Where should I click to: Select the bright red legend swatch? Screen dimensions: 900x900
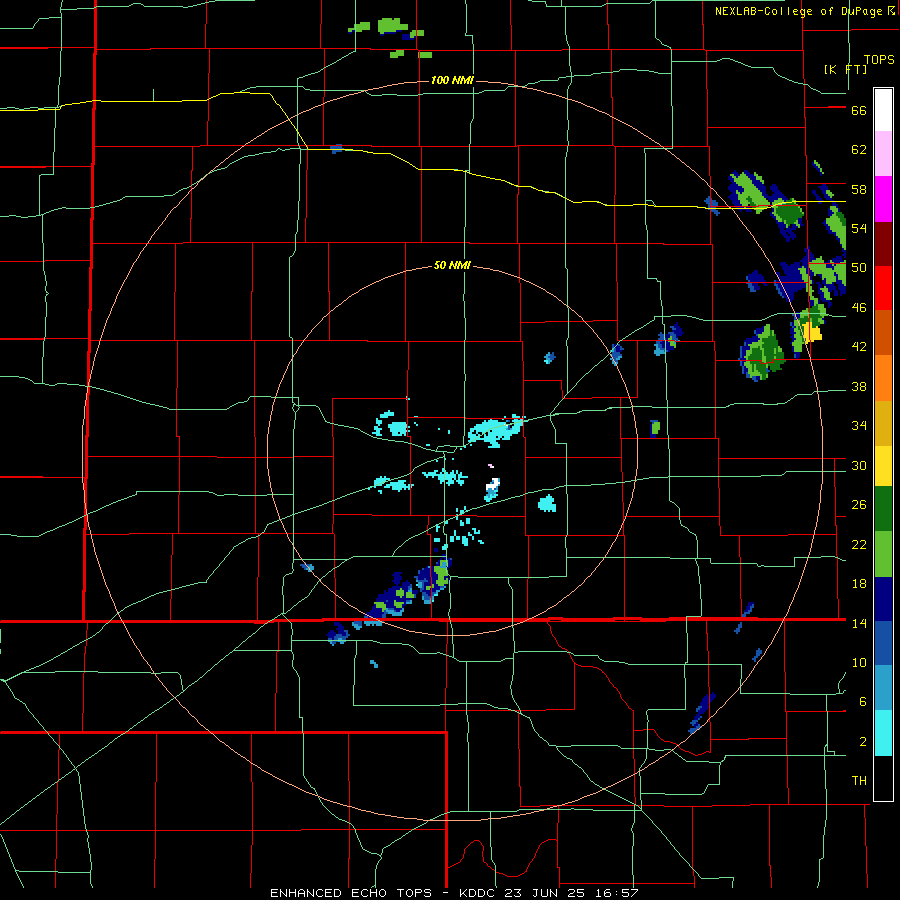[x=883, y=288]
